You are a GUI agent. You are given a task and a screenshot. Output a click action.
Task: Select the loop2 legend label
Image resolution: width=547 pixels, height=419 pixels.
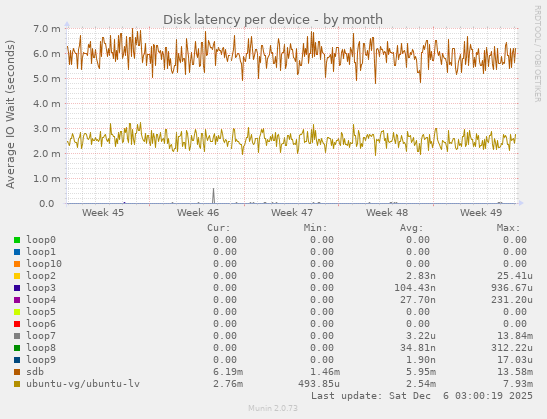point(41,276)
